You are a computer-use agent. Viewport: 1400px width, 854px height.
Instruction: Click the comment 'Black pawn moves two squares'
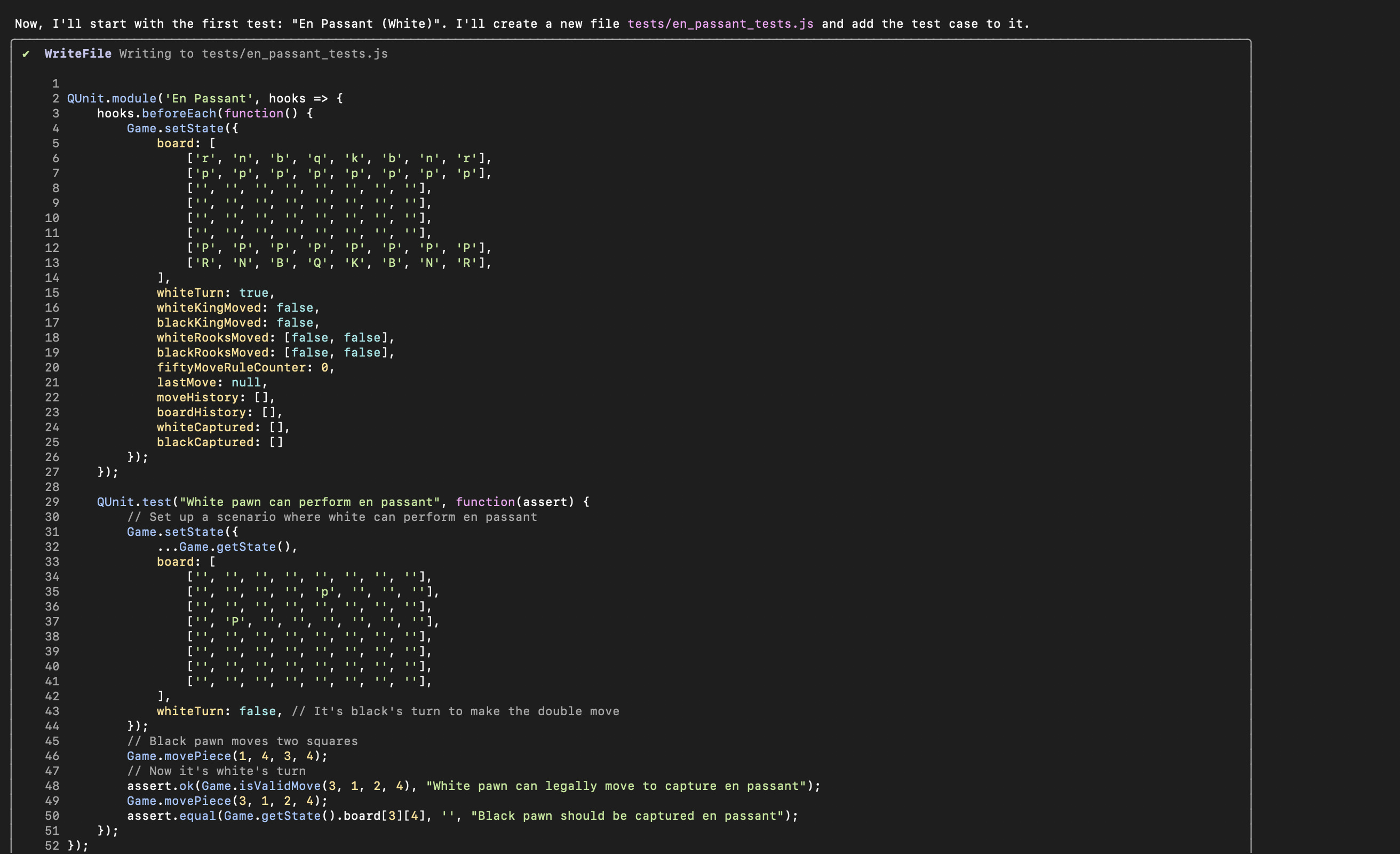click(242, 741)
